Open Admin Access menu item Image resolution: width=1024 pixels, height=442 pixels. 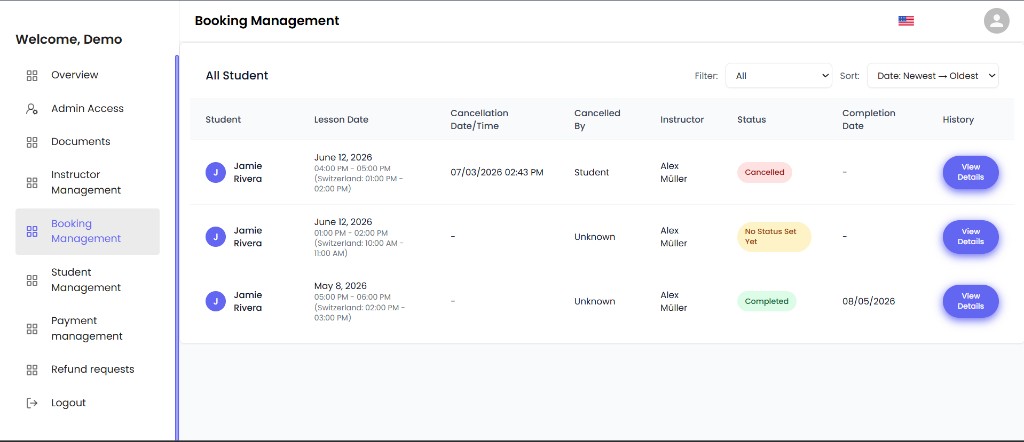[88, 108]
